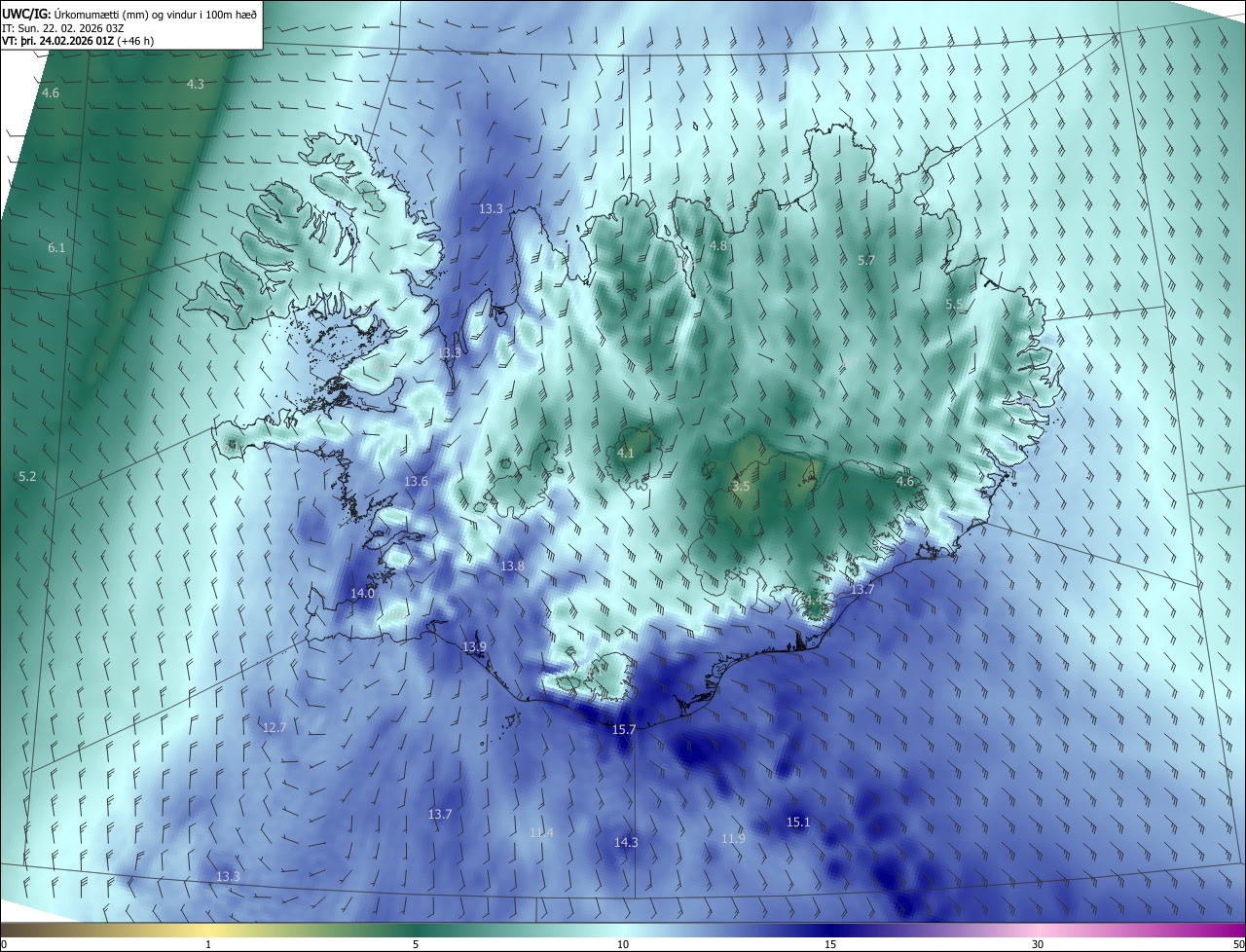This screenshot has width=1246, height=952.
Task: Click the 13.8 value label on the map
Action: pos(512,567)
